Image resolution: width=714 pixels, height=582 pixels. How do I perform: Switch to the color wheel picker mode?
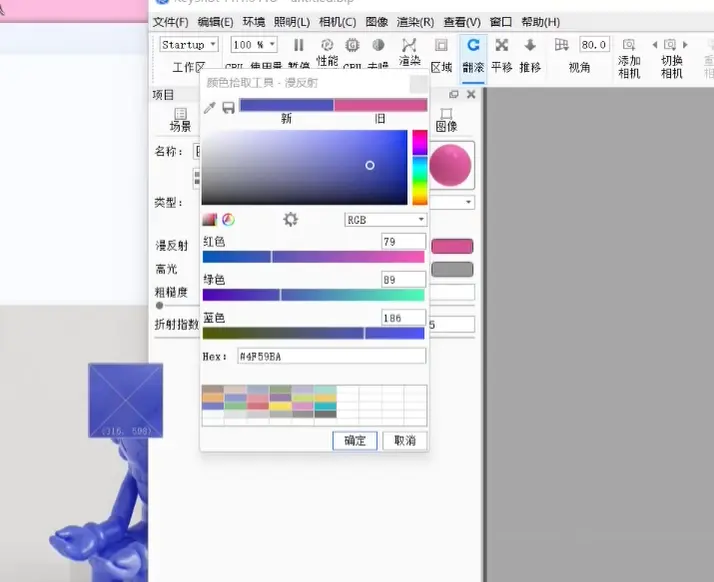(x=228, y=219)
